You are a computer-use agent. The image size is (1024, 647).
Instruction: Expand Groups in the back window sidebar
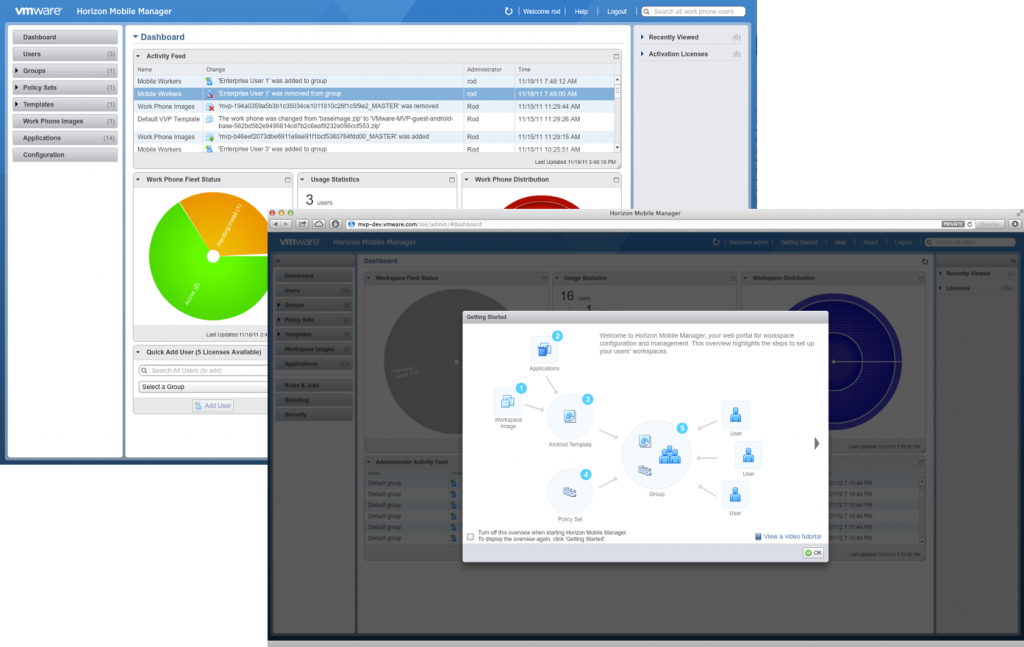(17, 71)
